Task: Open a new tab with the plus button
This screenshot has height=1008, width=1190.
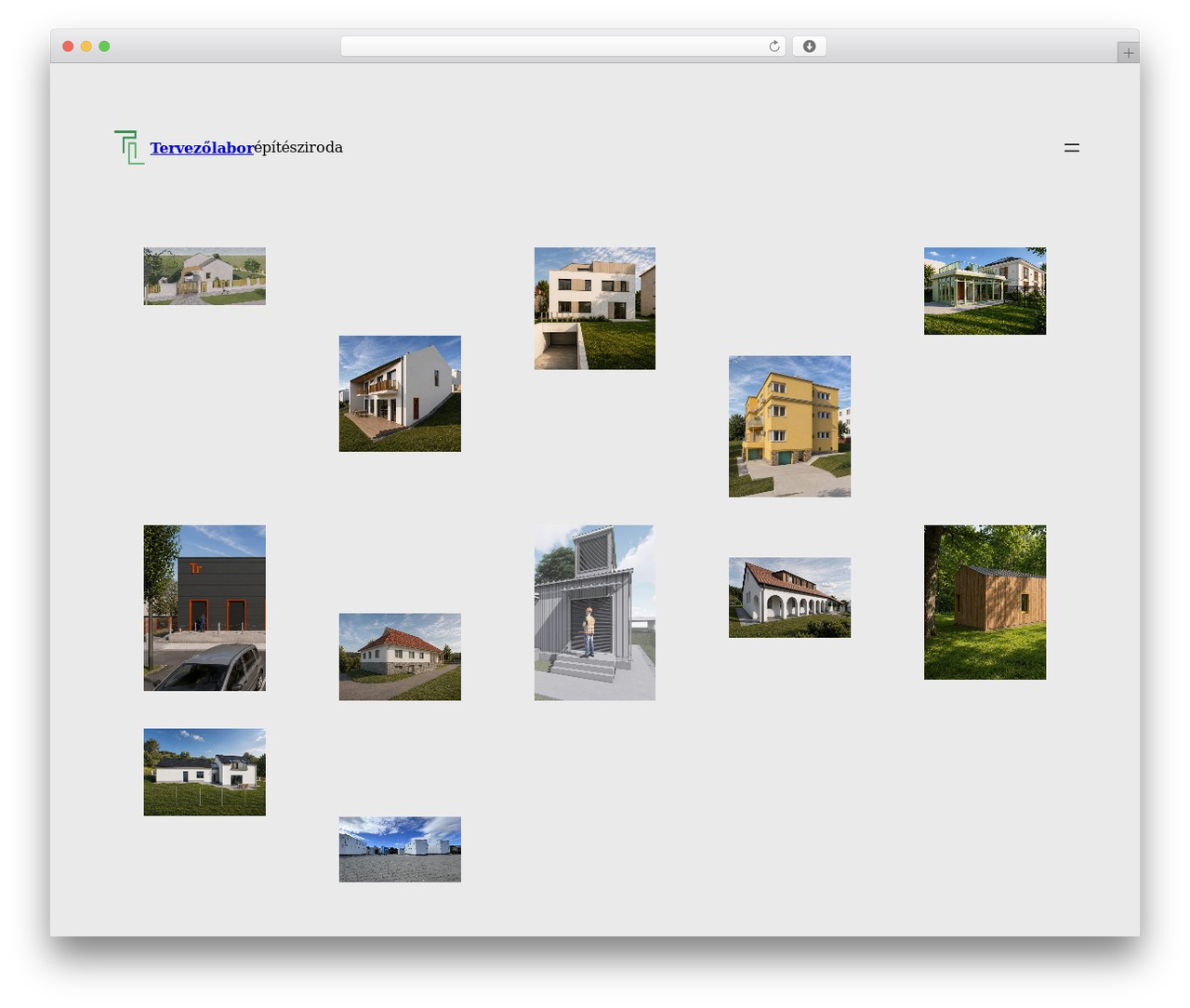Action: tap(1129, 53)
